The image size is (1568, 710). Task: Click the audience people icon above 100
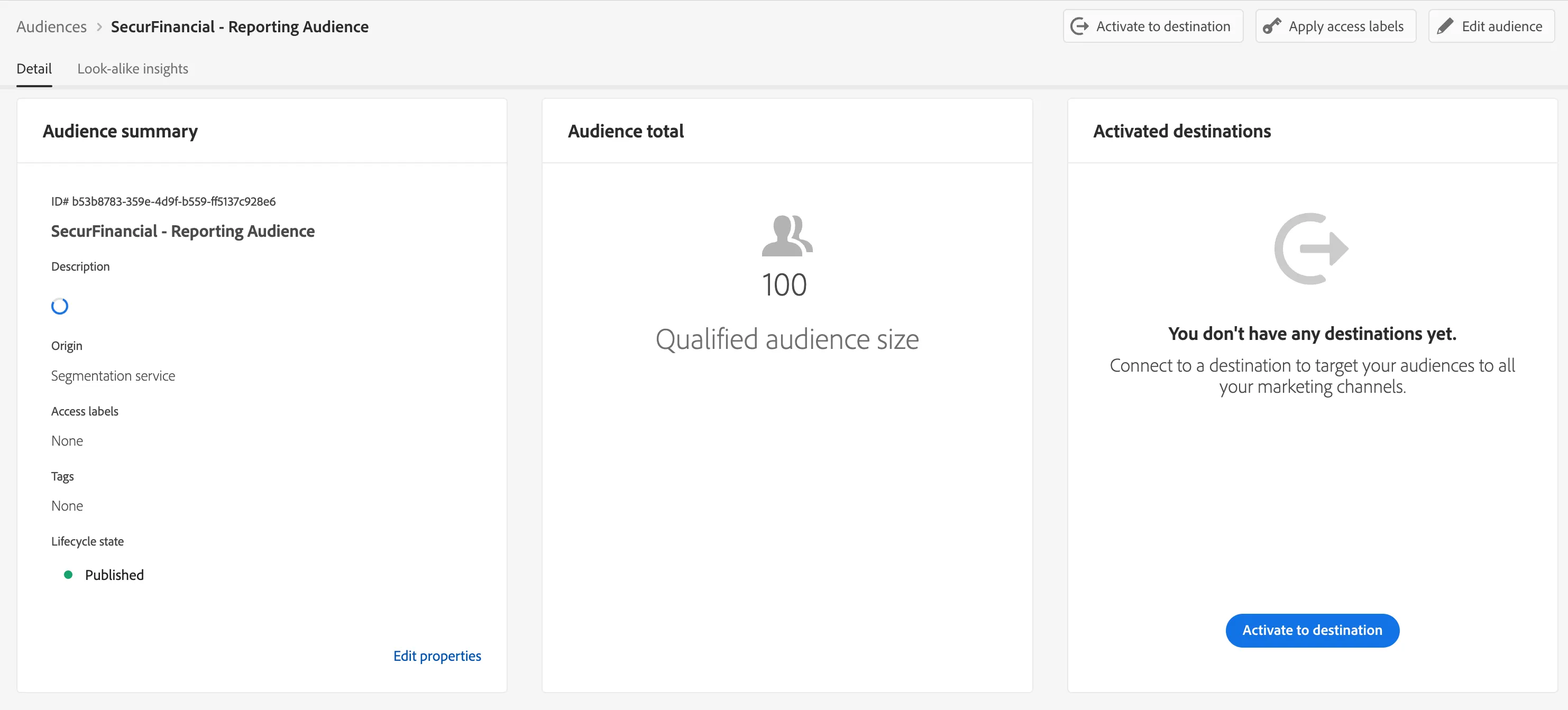[x=787, y=235]
